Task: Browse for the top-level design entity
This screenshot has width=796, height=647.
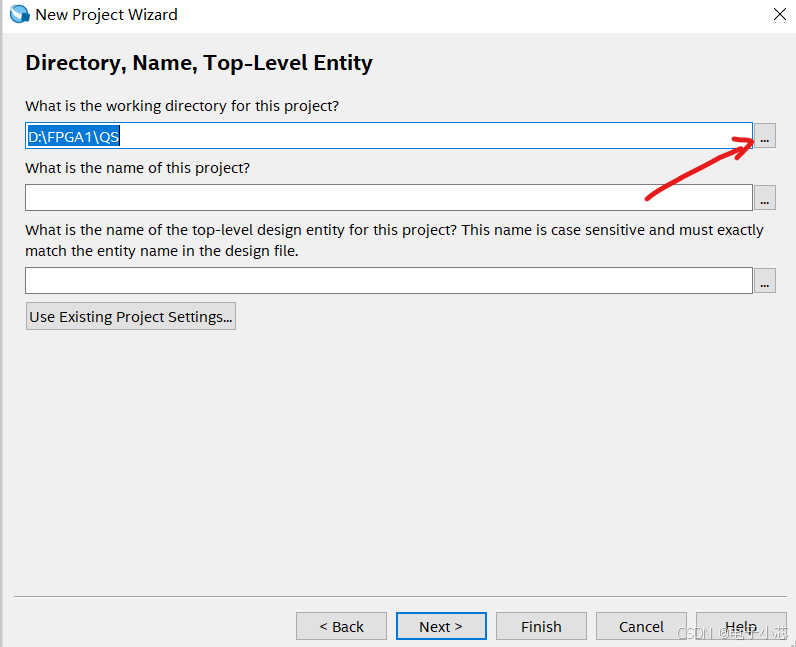Action: [765, 281]
